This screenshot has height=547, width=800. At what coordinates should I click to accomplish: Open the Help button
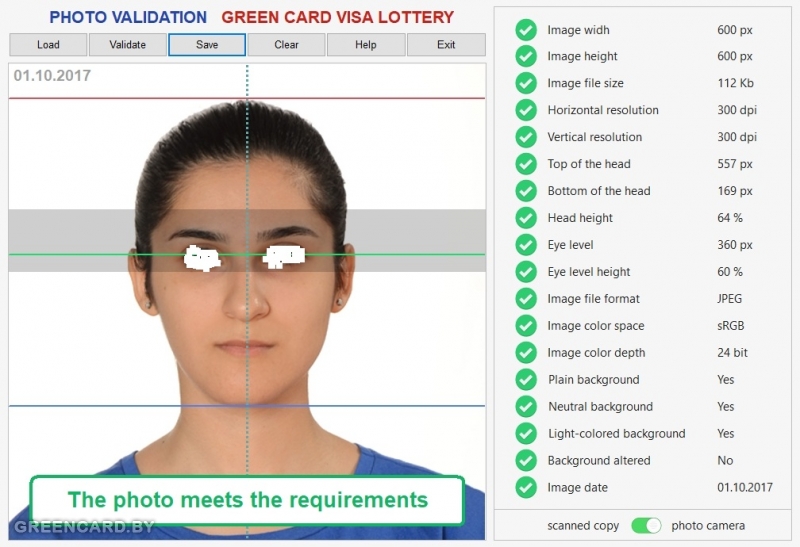[366, 44]
